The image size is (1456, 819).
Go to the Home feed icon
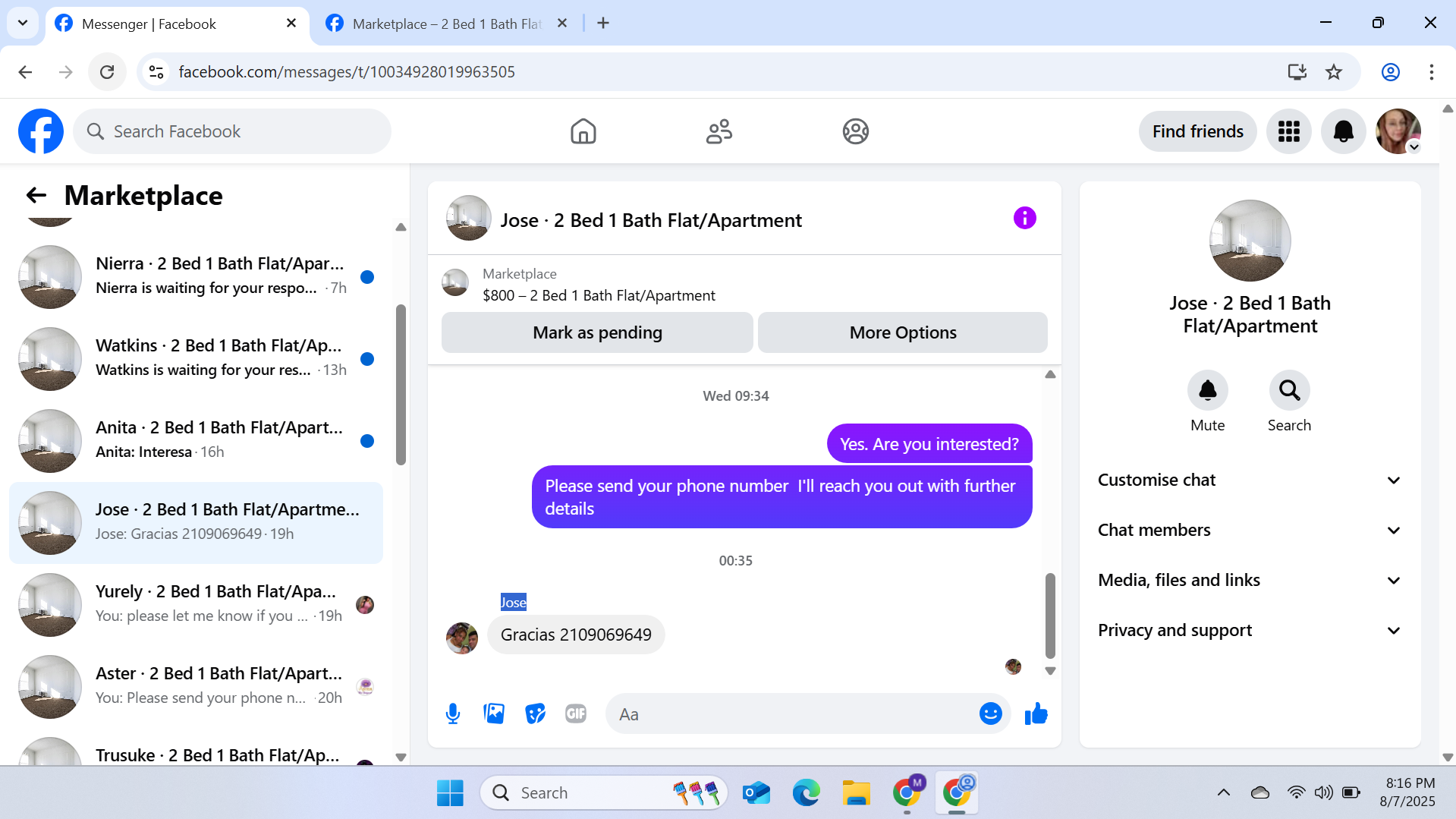coord(583,131)
